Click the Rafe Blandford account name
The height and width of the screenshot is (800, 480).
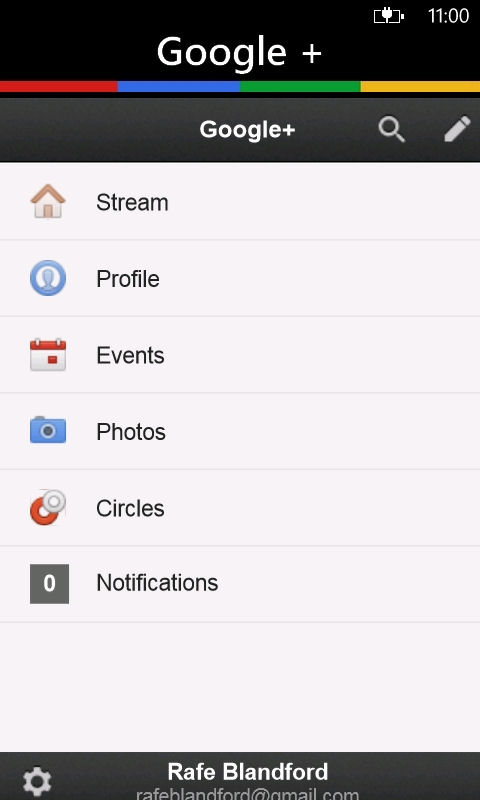pos(248,772)
